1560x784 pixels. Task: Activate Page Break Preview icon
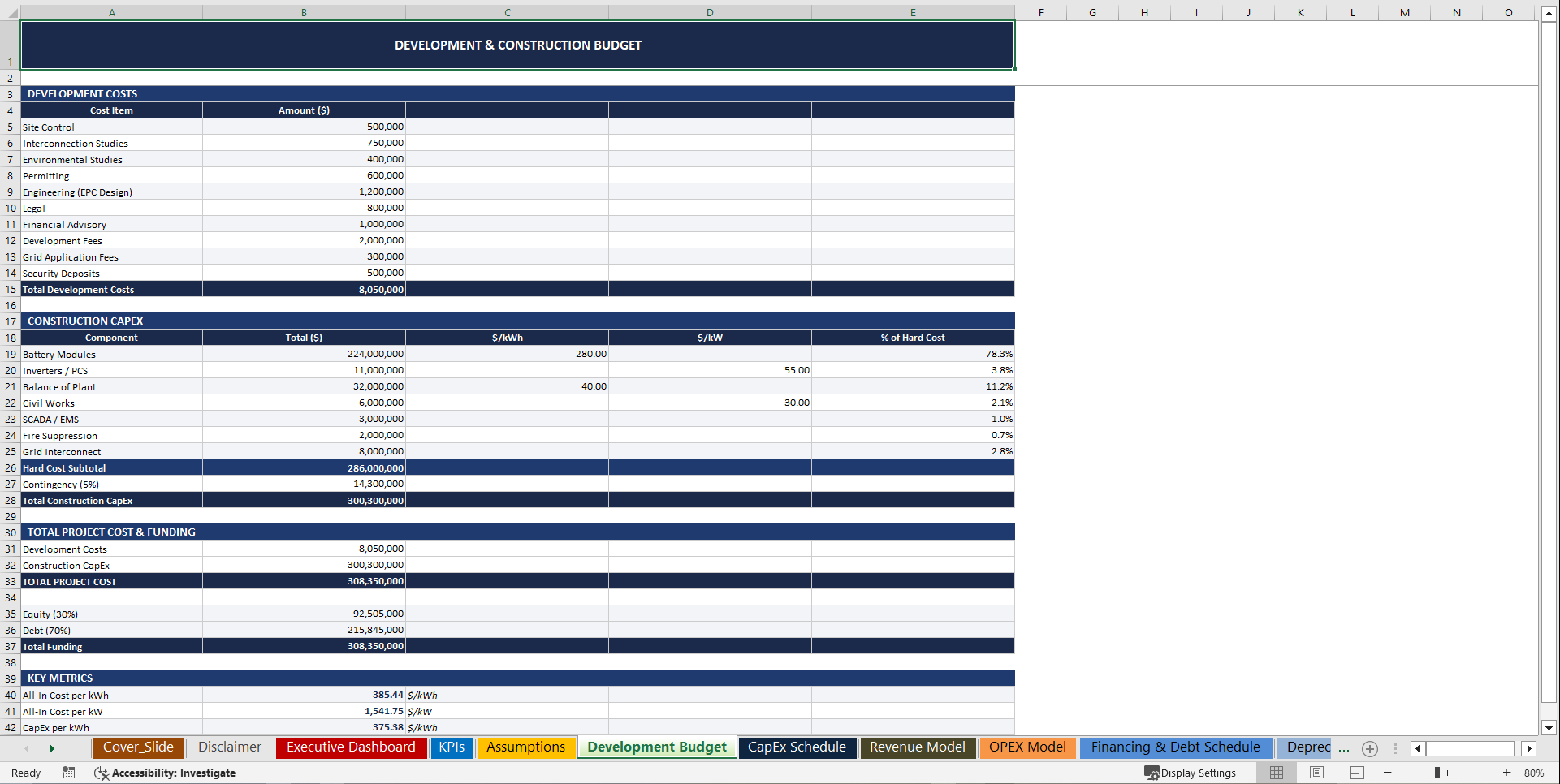1358,773
